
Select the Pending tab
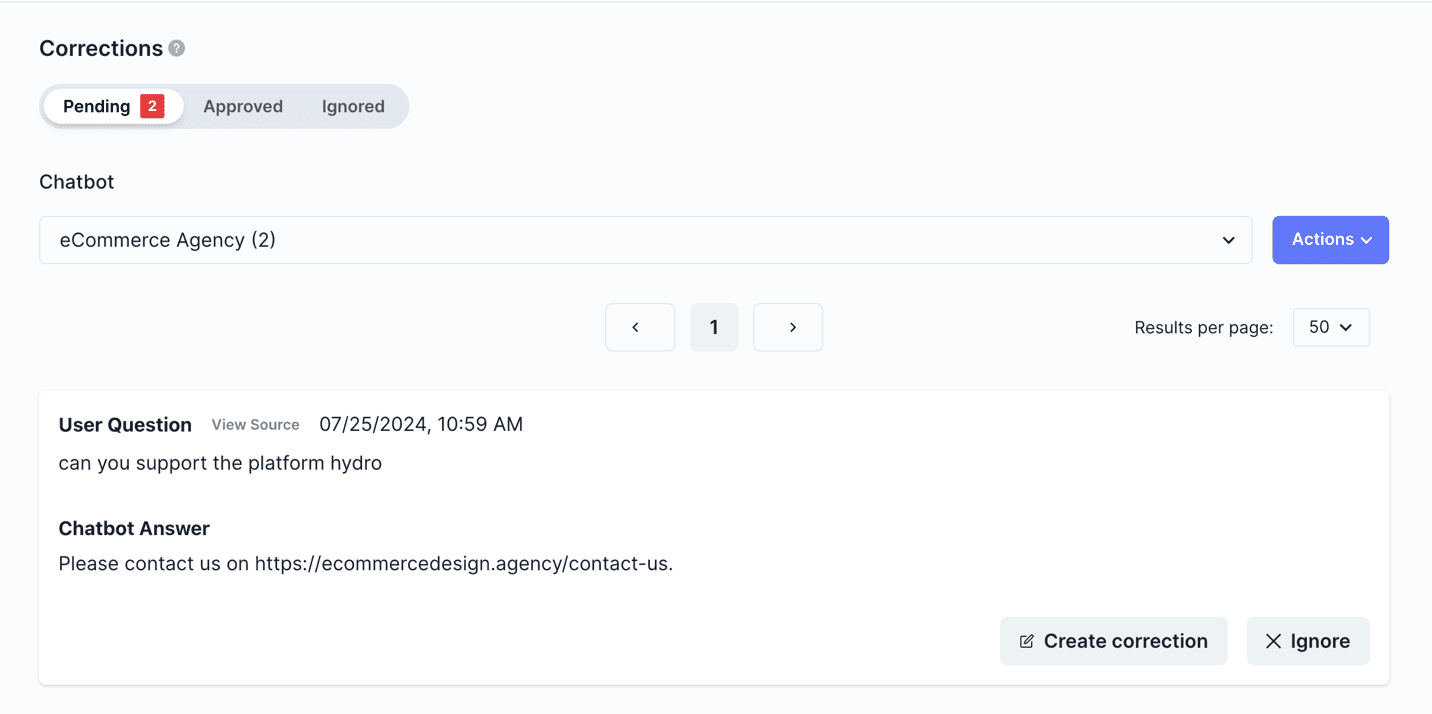pyautogui.click(x=97, y=106)
